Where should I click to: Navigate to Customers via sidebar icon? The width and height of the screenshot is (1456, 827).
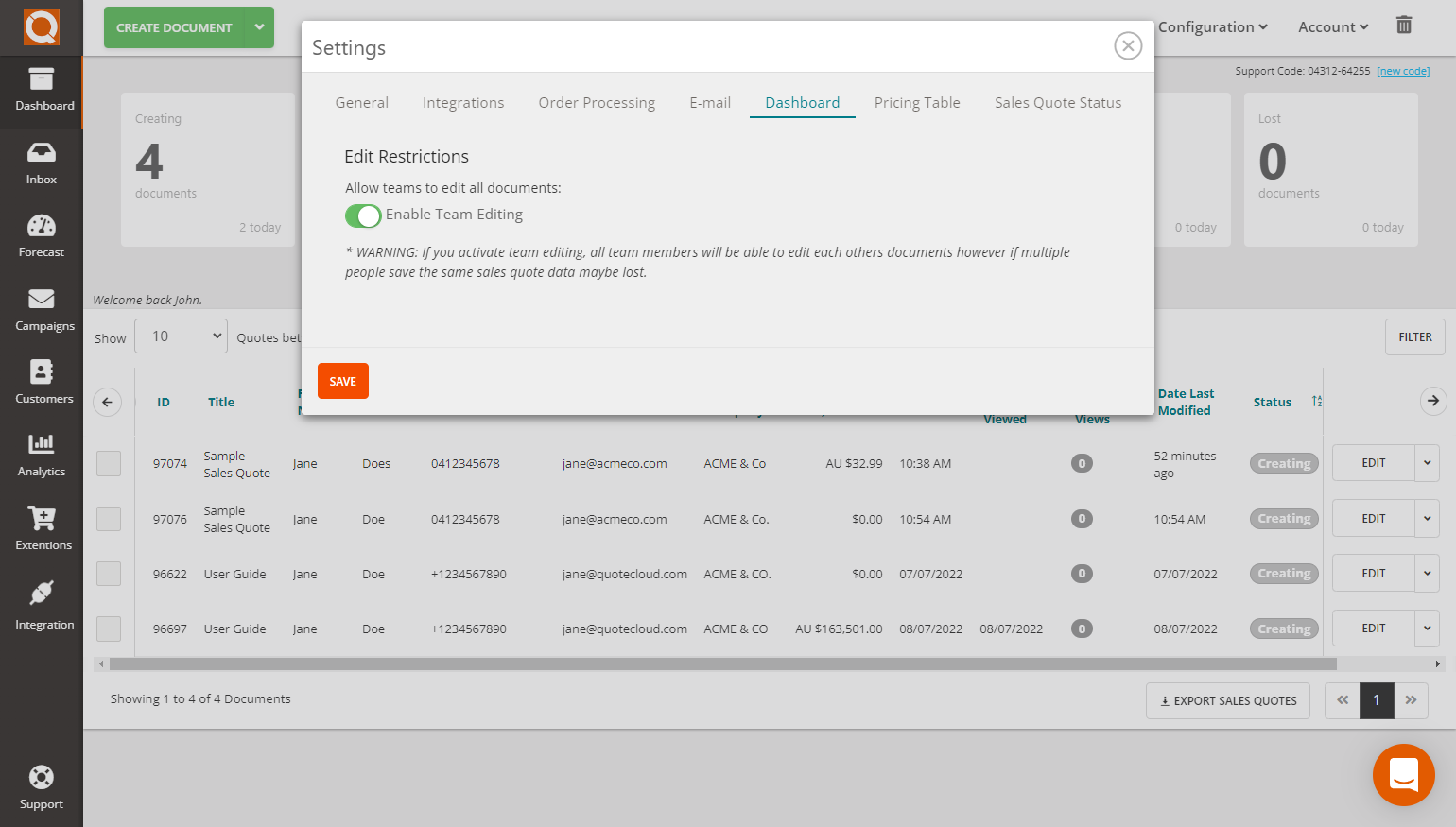(41, 383)
